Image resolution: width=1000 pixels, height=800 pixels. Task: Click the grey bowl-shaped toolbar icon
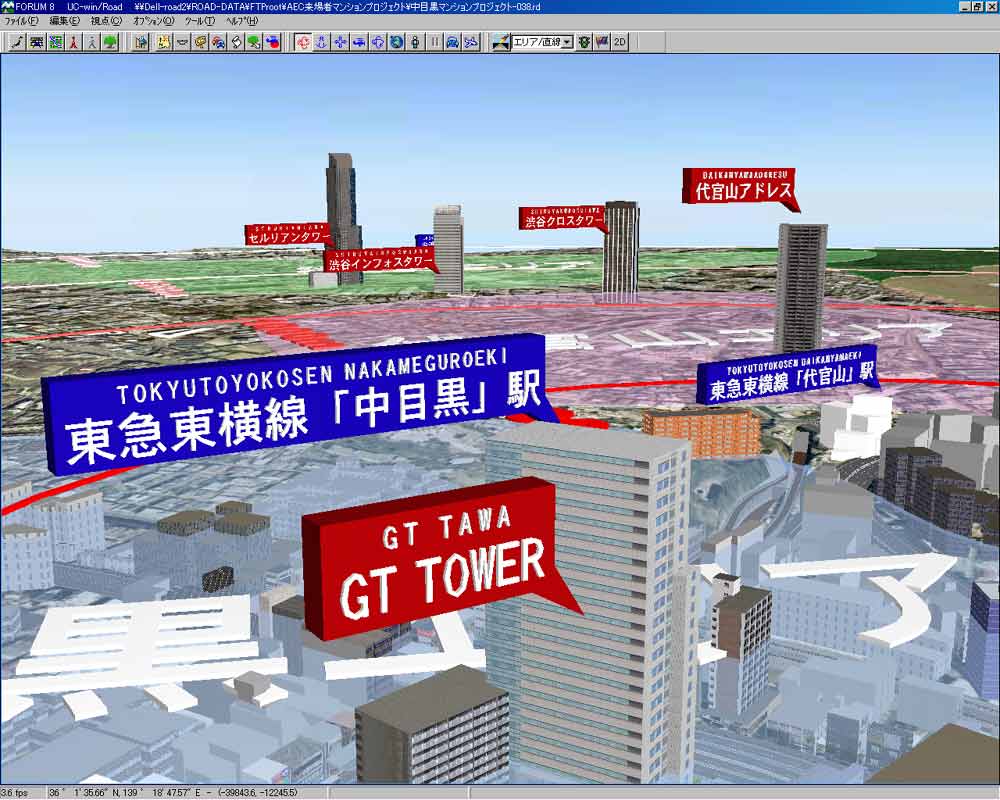pyautogui.click(x=182, y=43)
